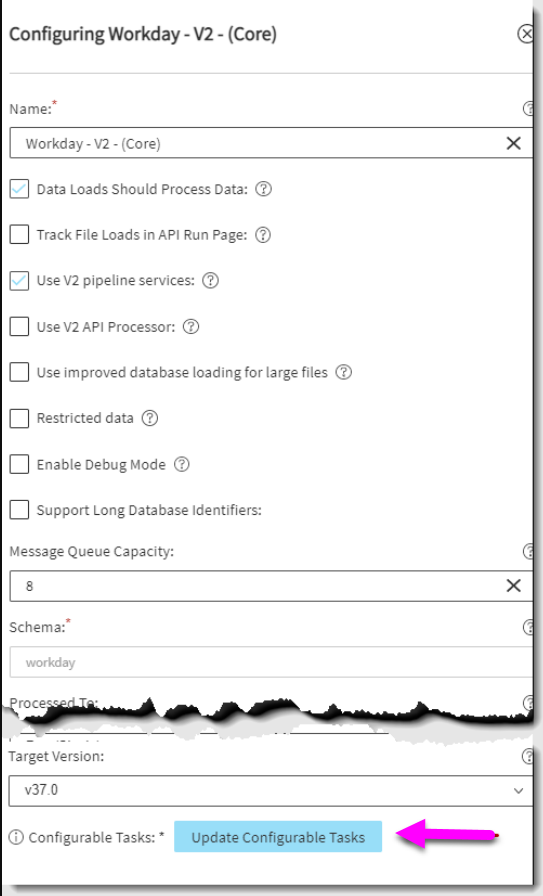Click help icon beside Use V2 pipeline services
This screenshot has height=896, width=543.
pos(210,280)
